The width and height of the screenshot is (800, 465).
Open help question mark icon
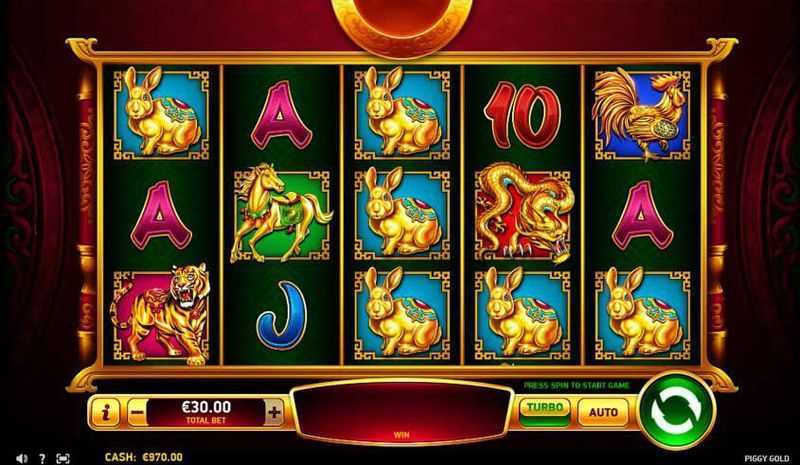[42, 458]
